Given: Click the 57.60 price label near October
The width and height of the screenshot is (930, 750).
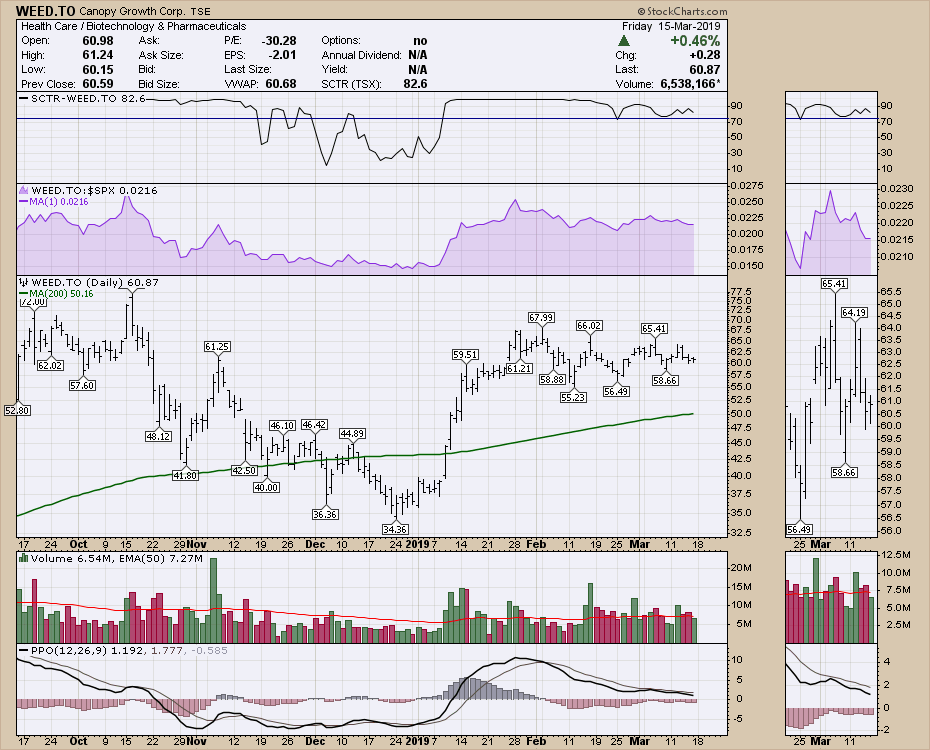Looking at the screenshot, I should pyautogui.click(x=82, y=385).
